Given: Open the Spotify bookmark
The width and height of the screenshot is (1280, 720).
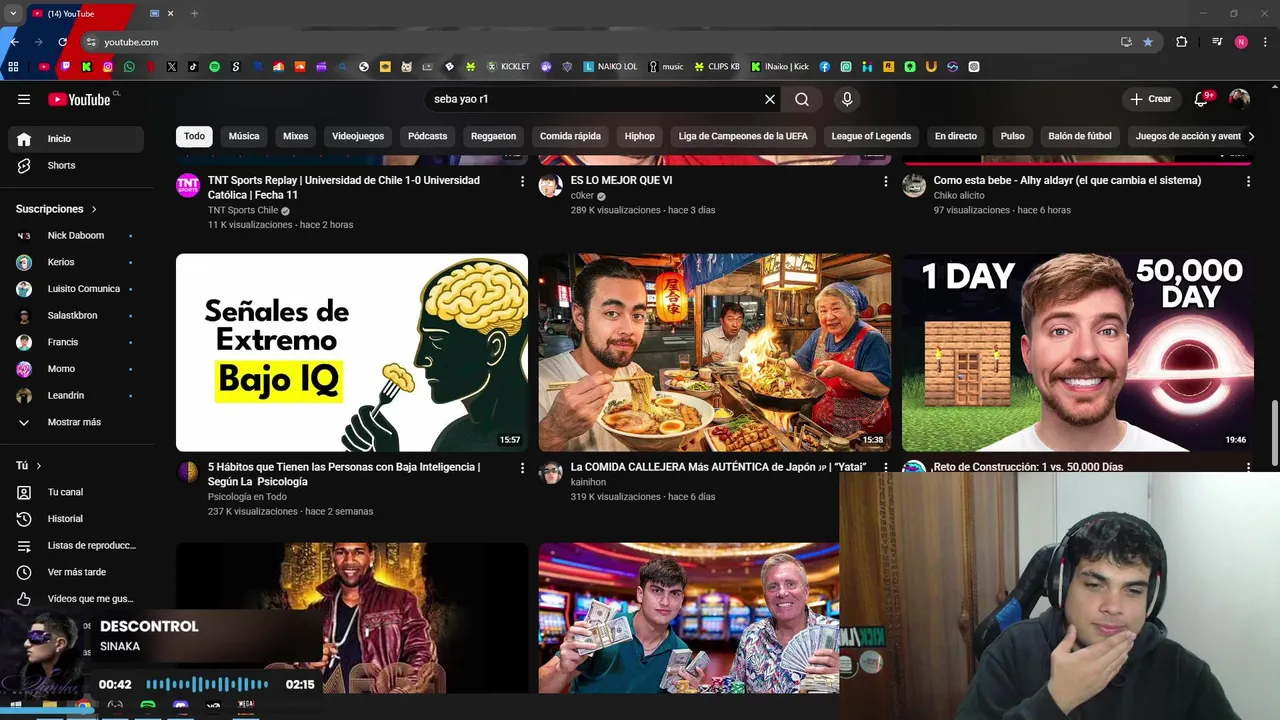Looking at the screenshot, I should click(214, 67).
